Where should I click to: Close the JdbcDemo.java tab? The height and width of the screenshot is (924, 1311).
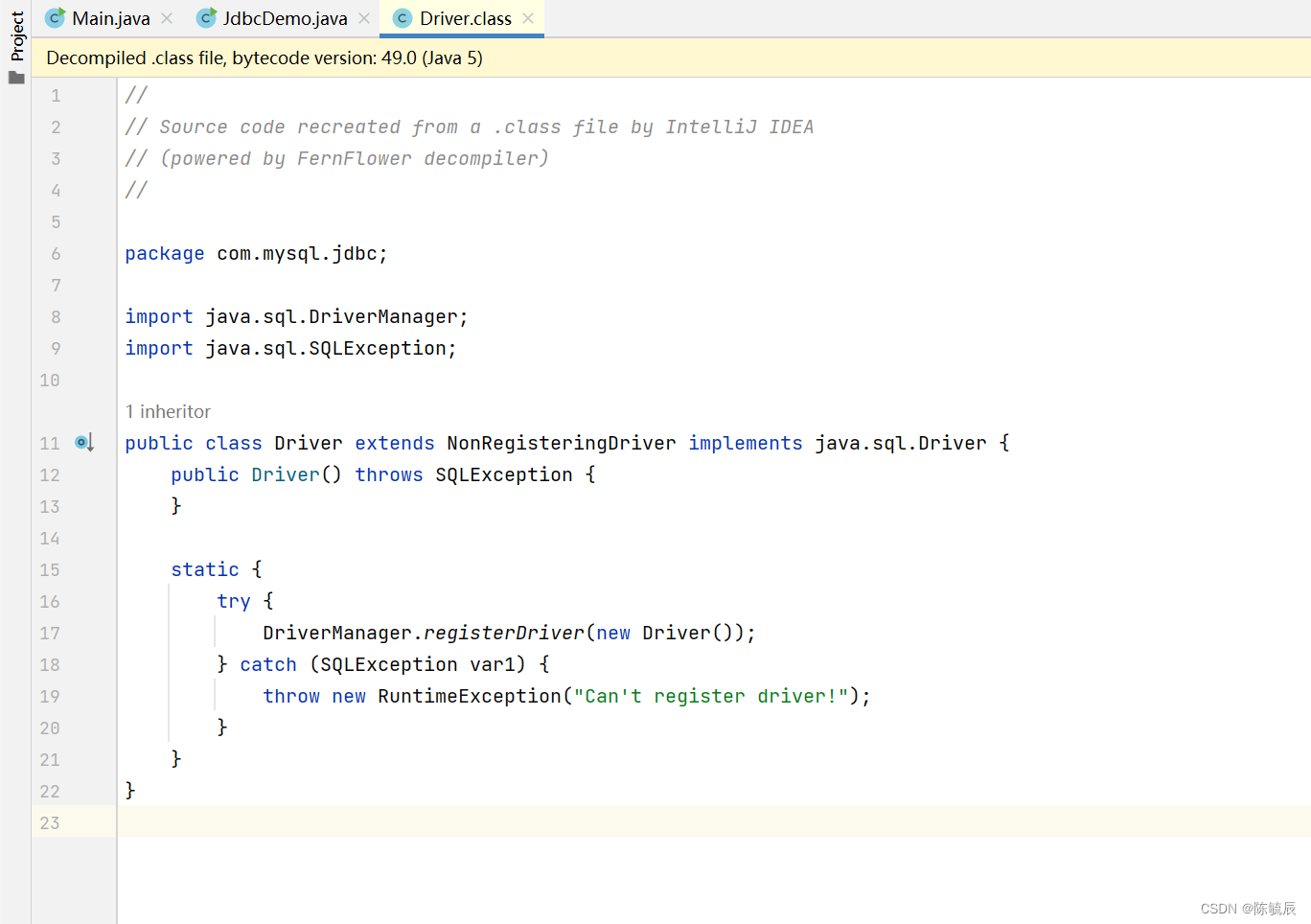[364, 18]
